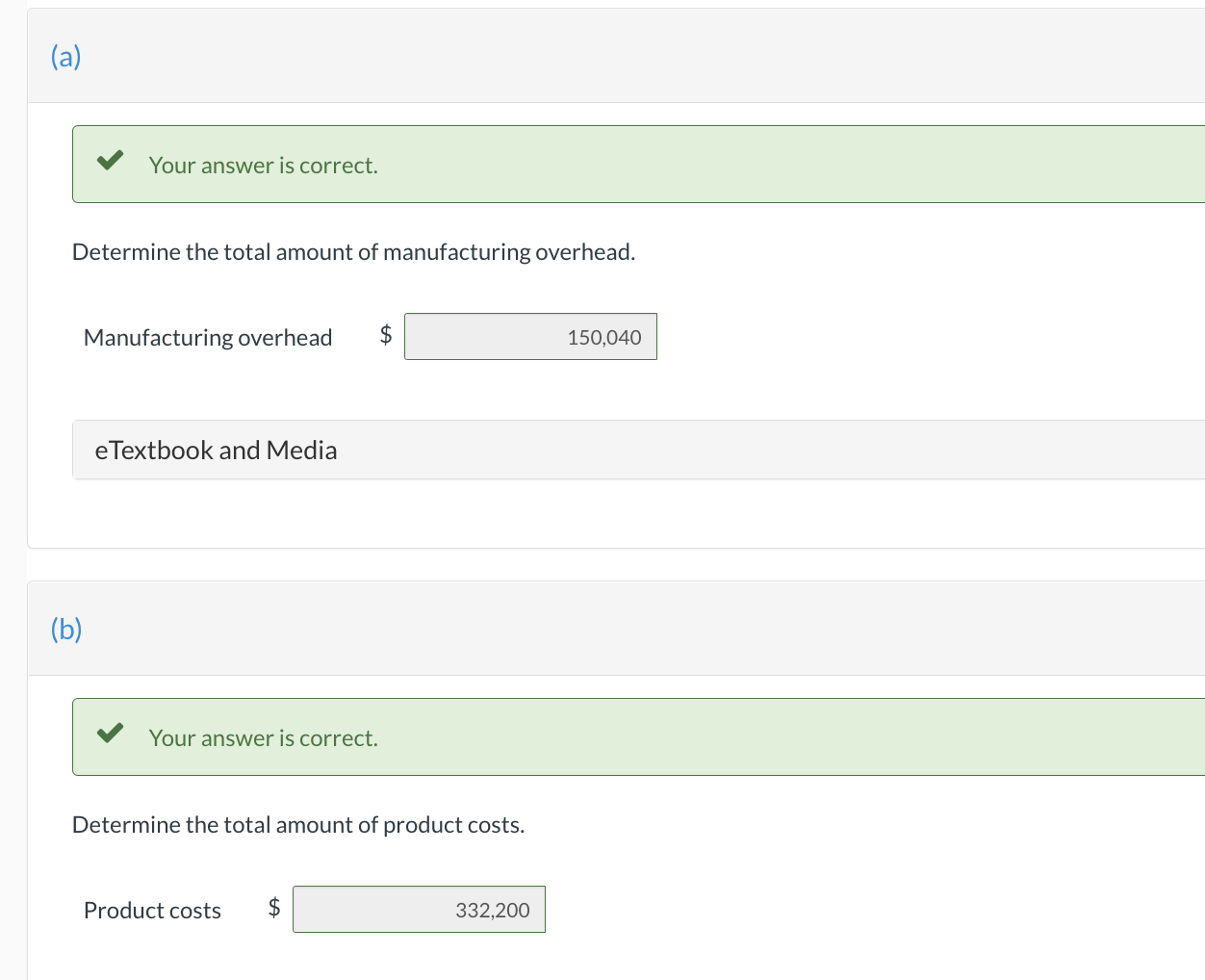
Task: Click "Your answer is correct" in part (a)
Action: pos(263,166)
